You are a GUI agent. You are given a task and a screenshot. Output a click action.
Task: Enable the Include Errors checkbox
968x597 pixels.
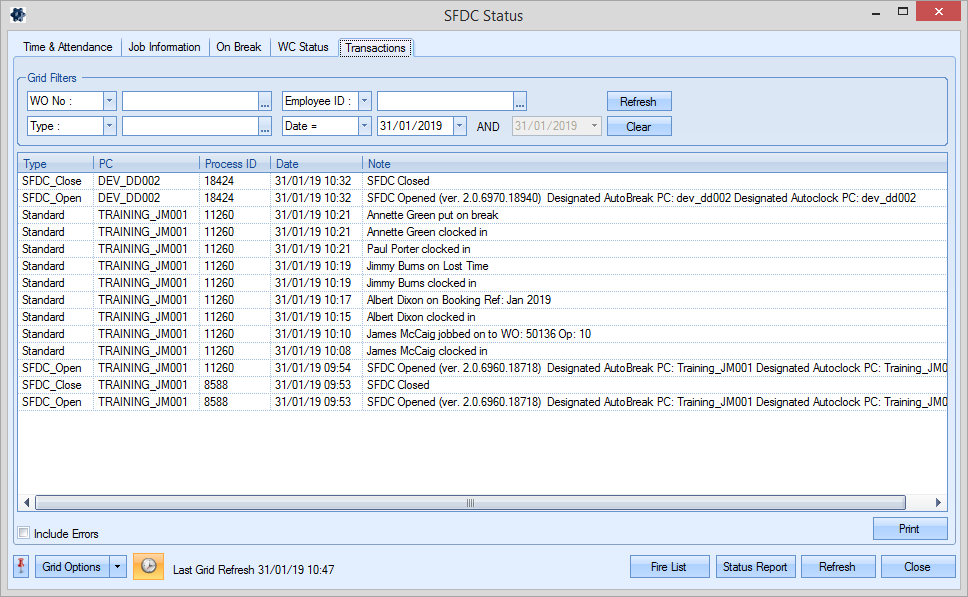[25, 533]
